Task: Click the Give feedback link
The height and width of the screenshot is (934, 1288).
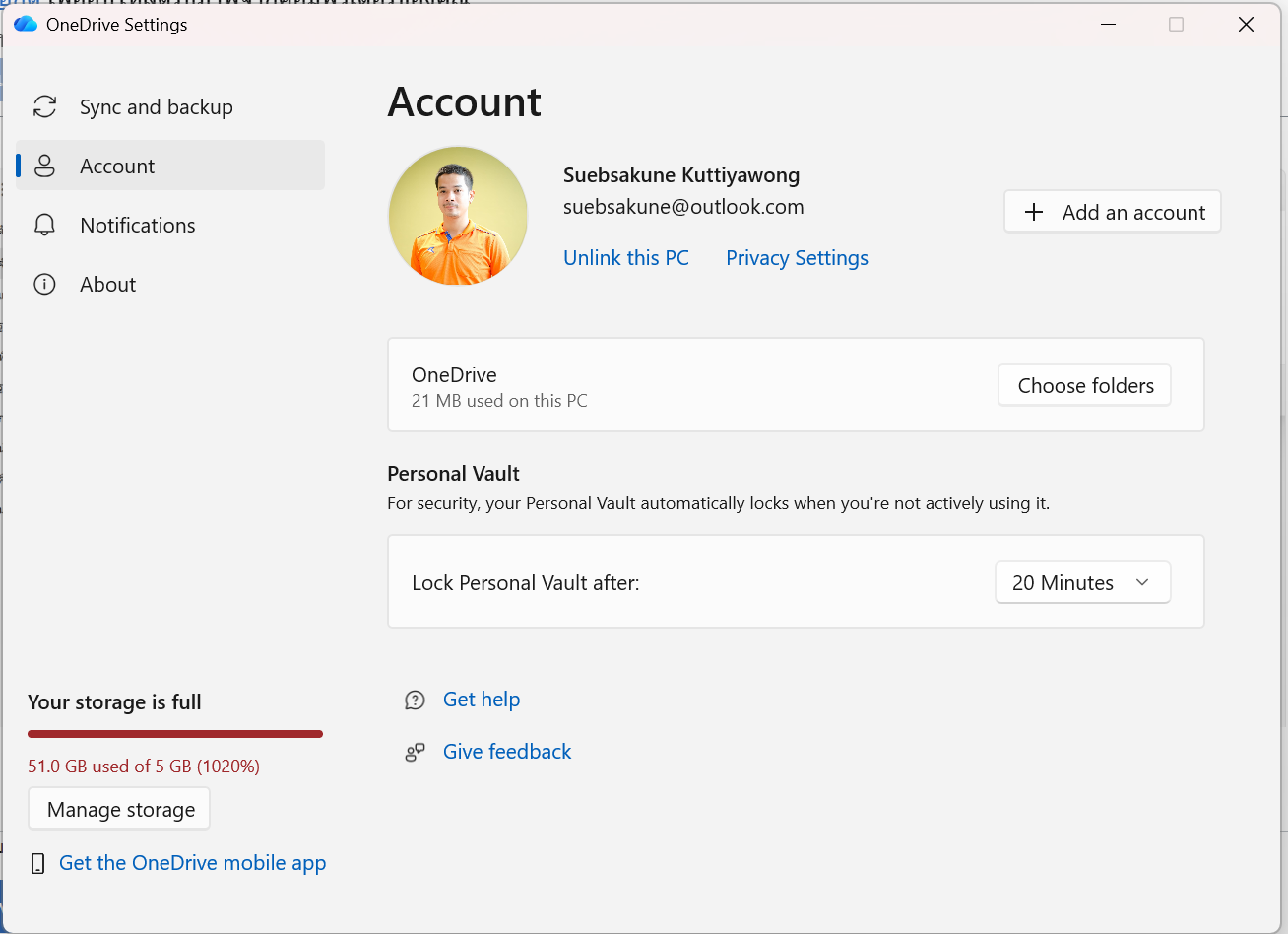Action: (x=507, y=752)
